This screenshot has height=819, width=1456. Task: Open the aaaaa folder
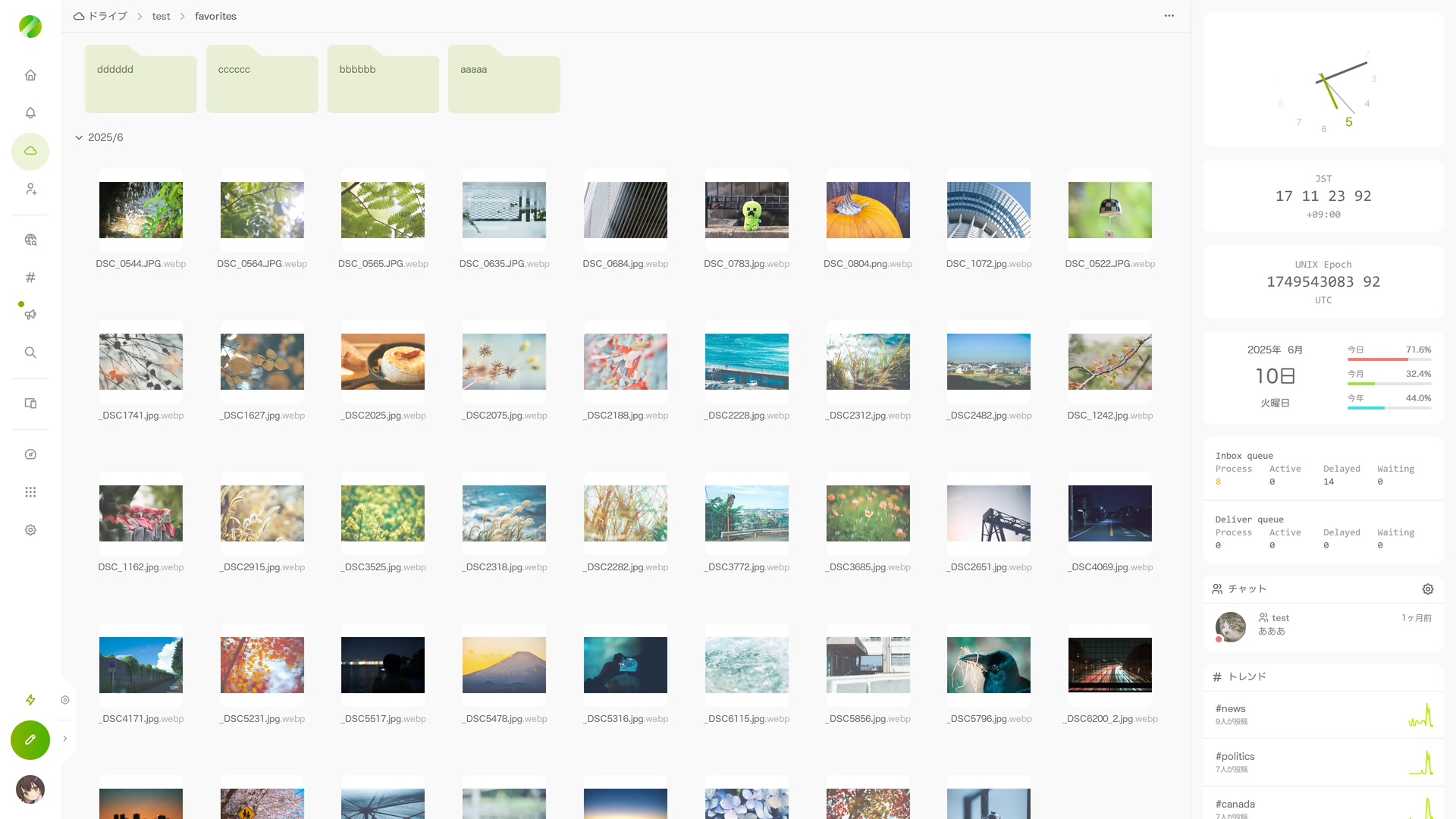click(x=504, y=79)
